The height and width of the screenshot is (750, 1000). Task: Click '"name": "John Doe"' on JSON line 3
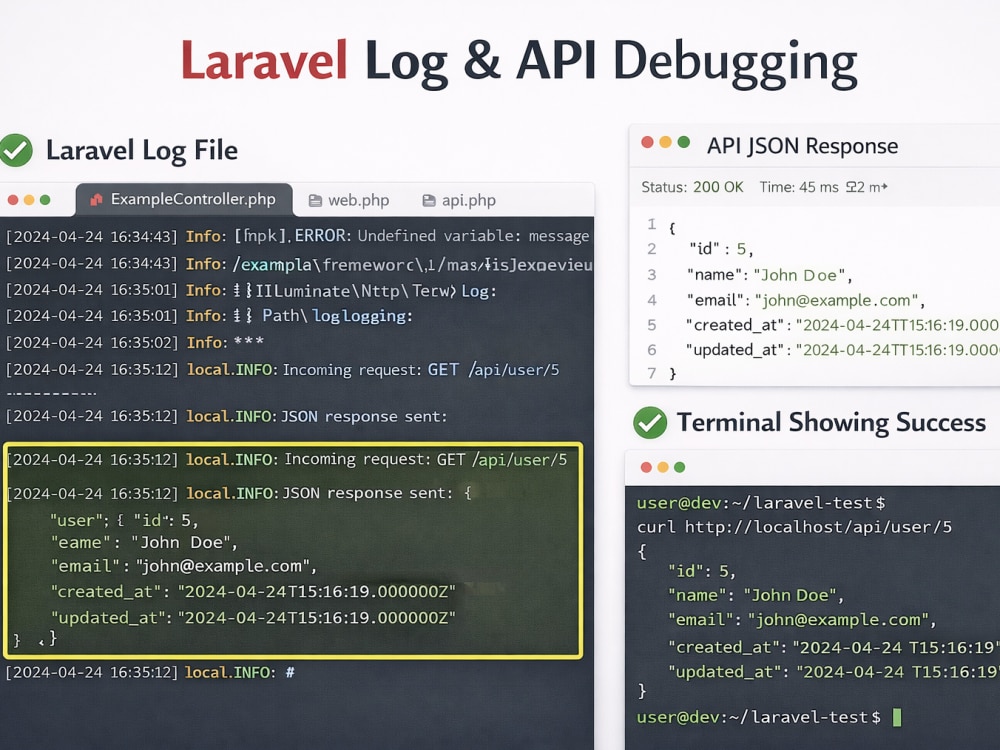point(769,275)
